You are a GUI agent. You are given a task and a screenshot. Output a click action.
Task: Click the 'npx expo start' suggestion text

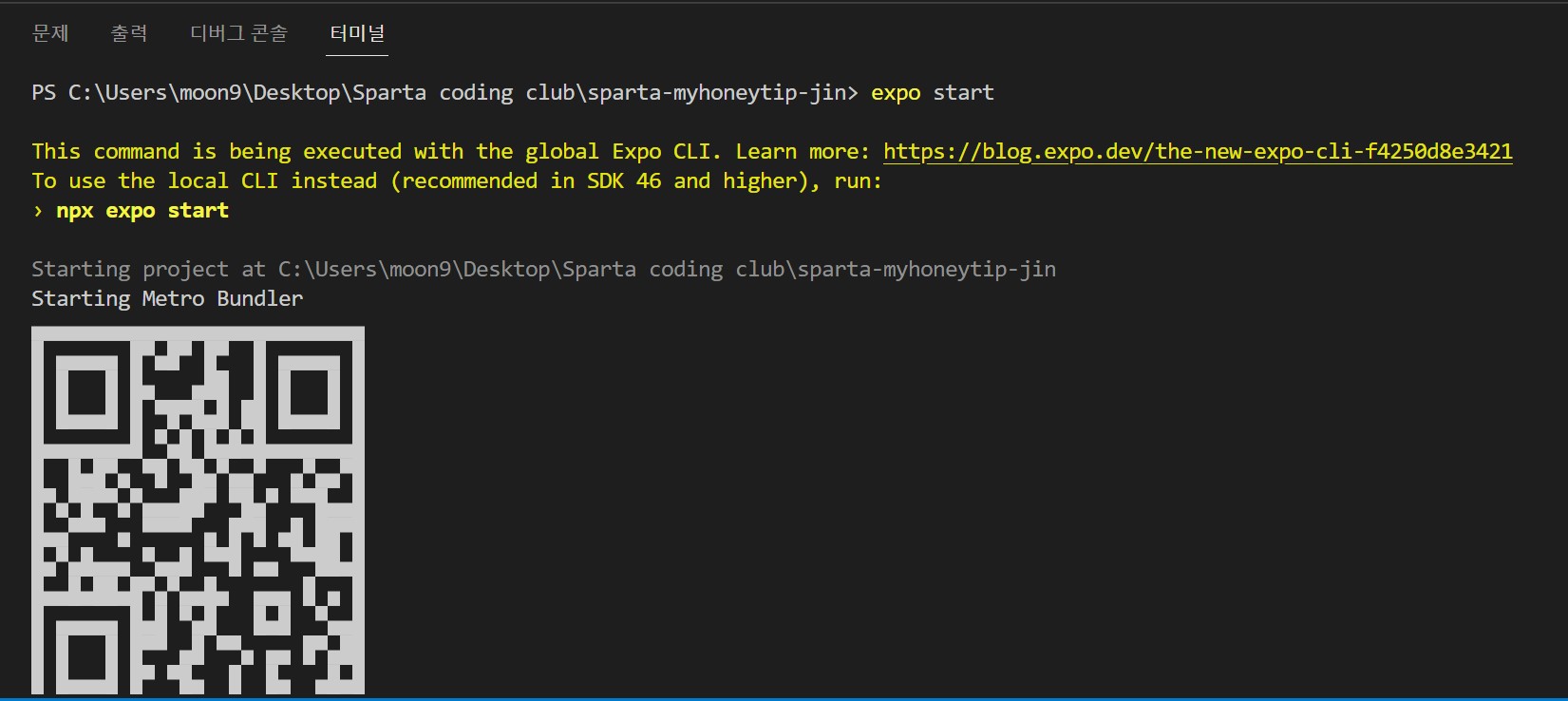tap(142, 211)
